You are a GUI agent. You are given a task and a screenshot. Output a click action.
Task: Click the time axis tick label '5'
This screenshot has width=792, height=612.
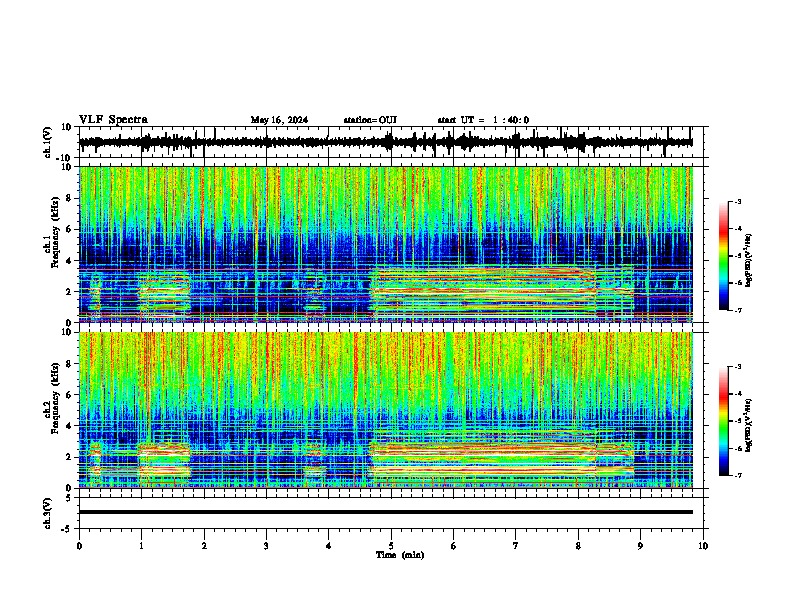pyautogui.click(x=391, y=546)
